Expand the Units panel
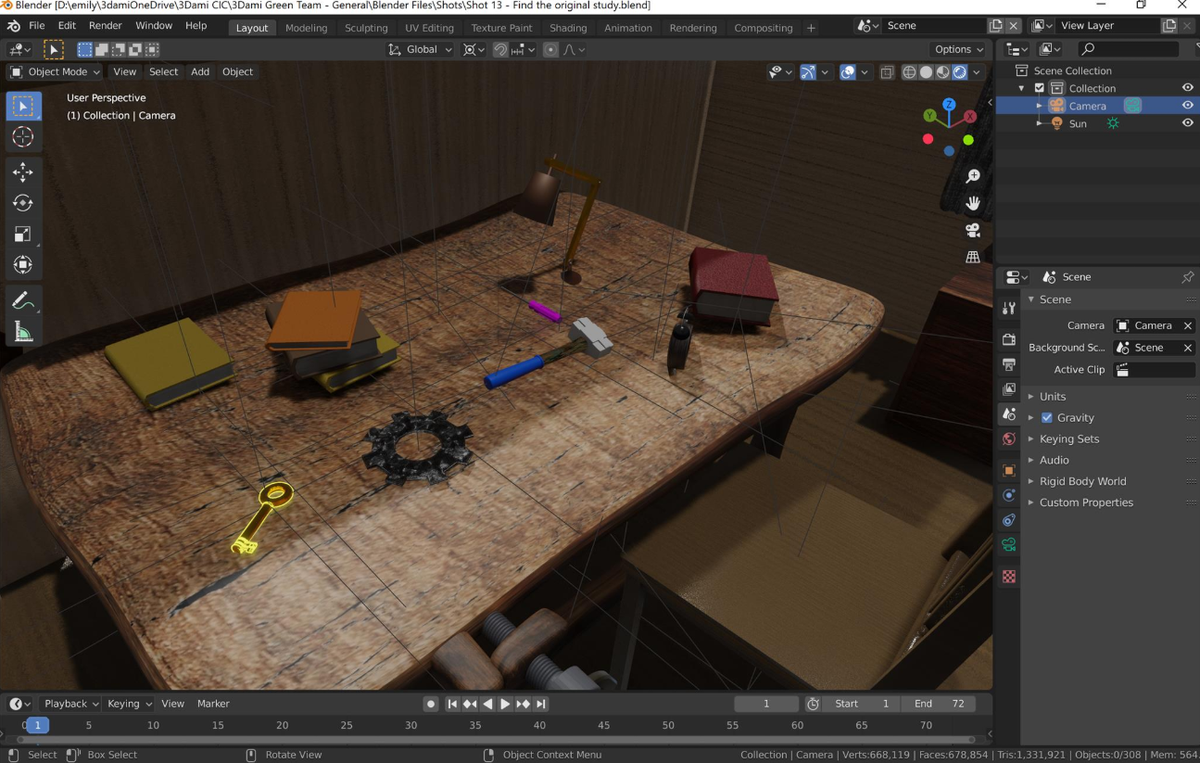Image resolution: width=1200 pixels, height=763 pixels. (x=1053, y=397)
